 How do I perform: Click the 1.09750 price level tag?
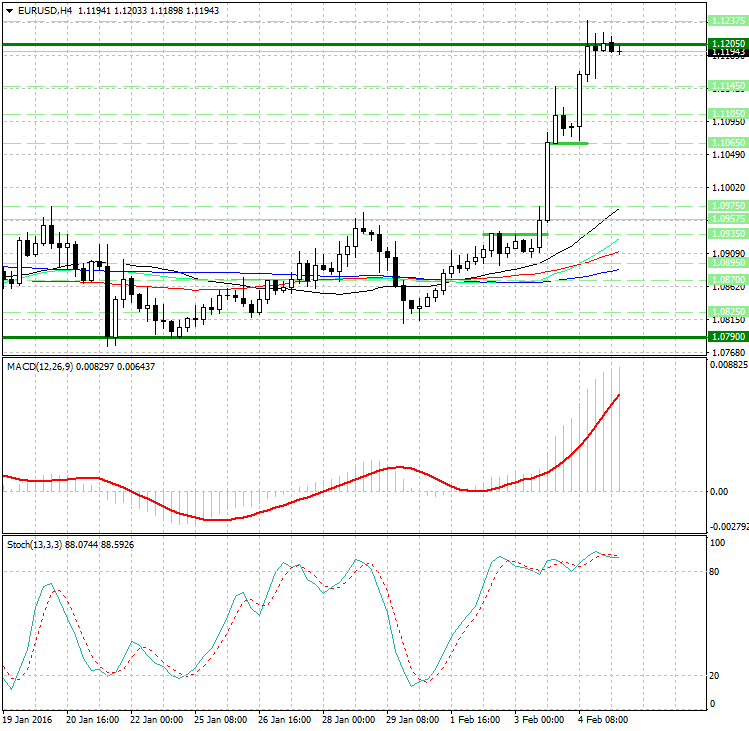pos(726,204)
